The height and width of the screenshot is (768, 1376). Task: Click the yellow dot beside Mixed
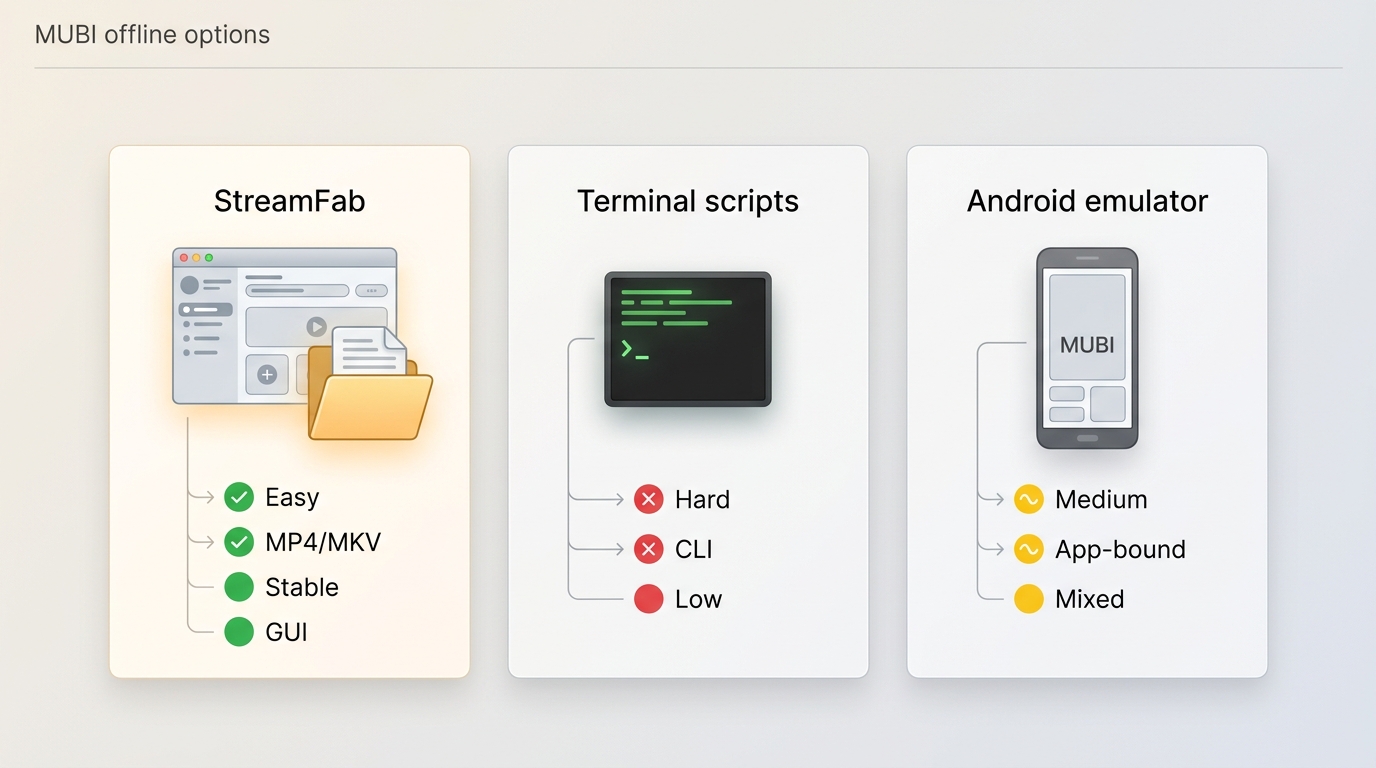click(1029, 599)
